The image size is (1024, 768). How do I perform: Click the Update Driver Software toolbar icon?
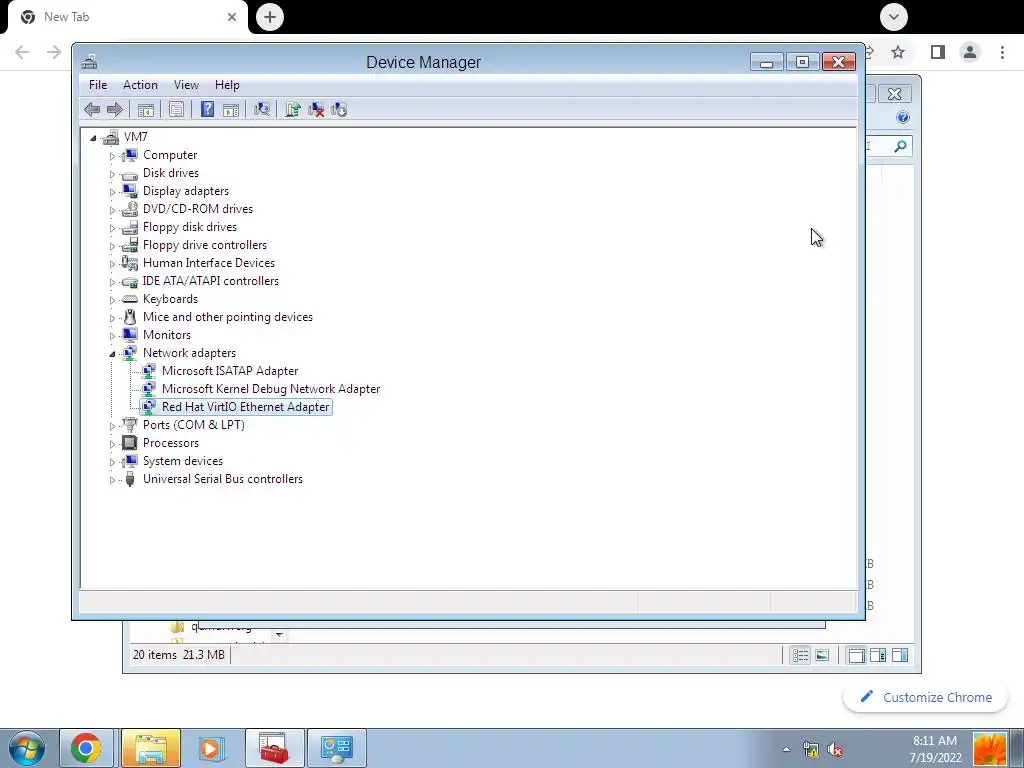tap(293, 110)
